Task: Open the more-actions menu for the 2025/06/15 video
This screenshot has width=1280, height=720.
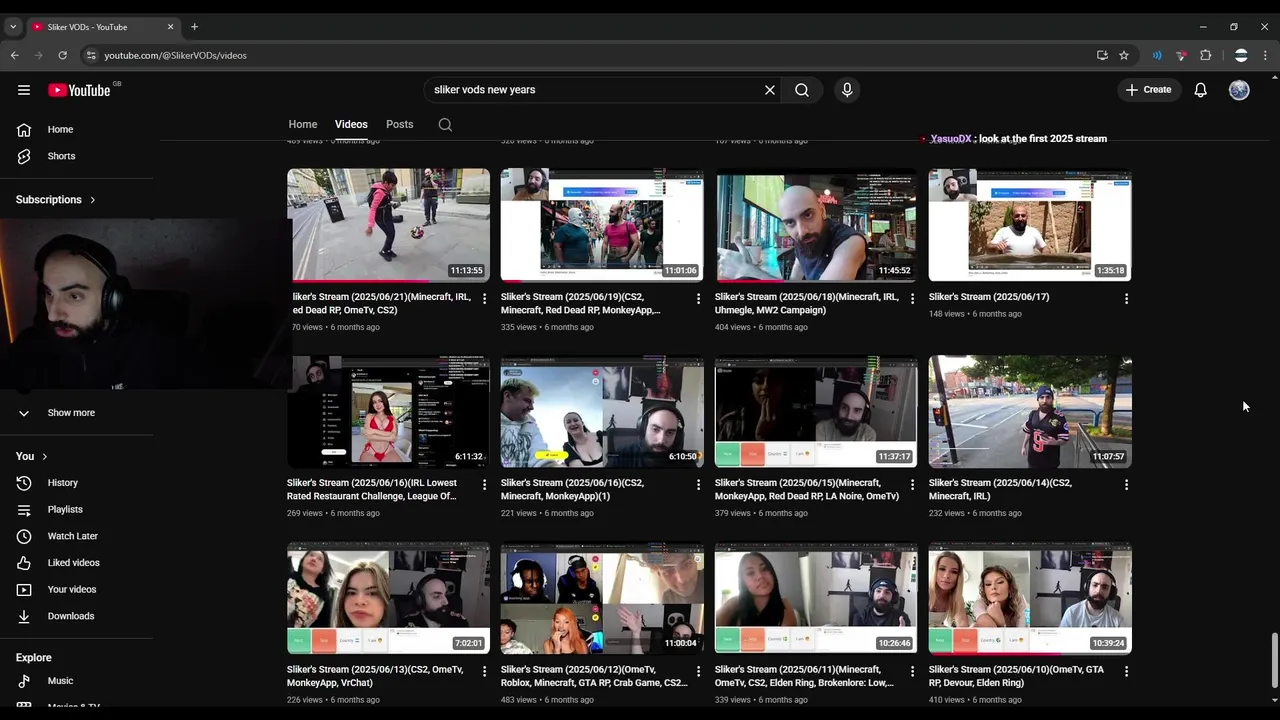Action: (912, 484)
